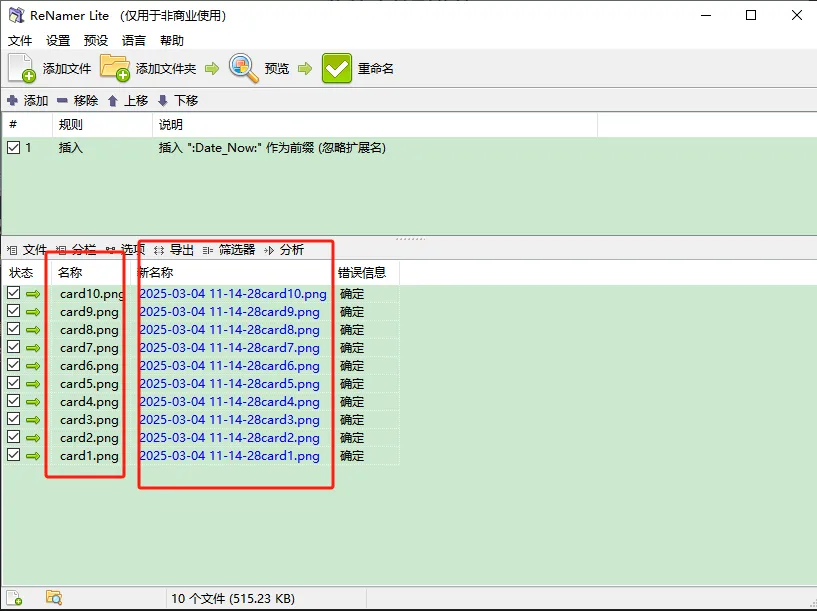
Task: Open the 分析 analyze dropdown
Action: [283, 250]
